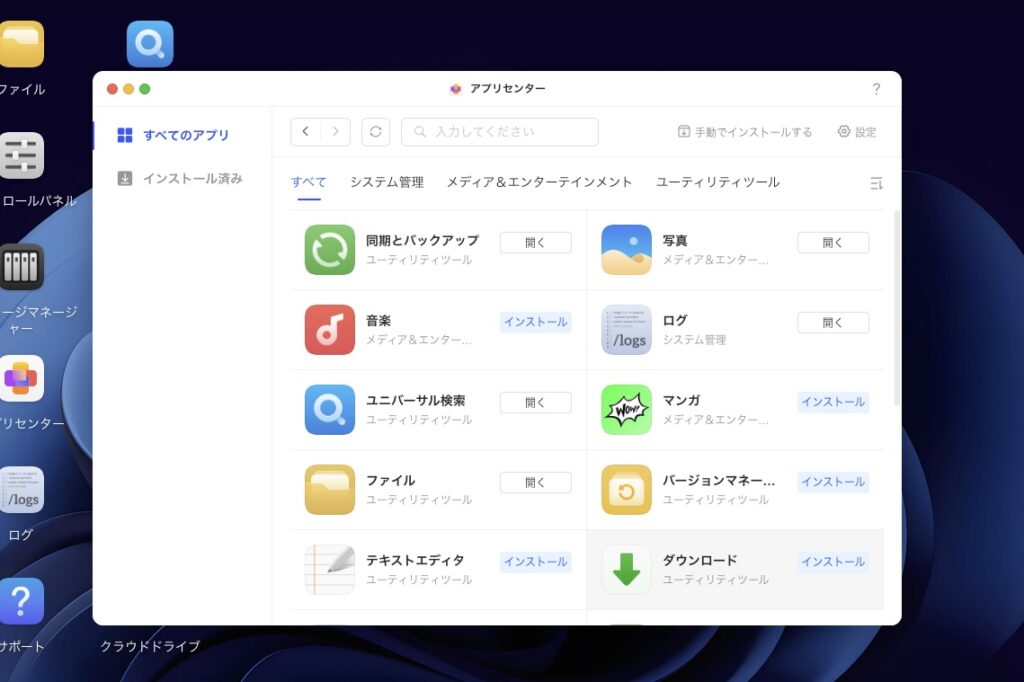1024x682 pixels.
Task: Click the search input field
Action: (x=500, y=132)
